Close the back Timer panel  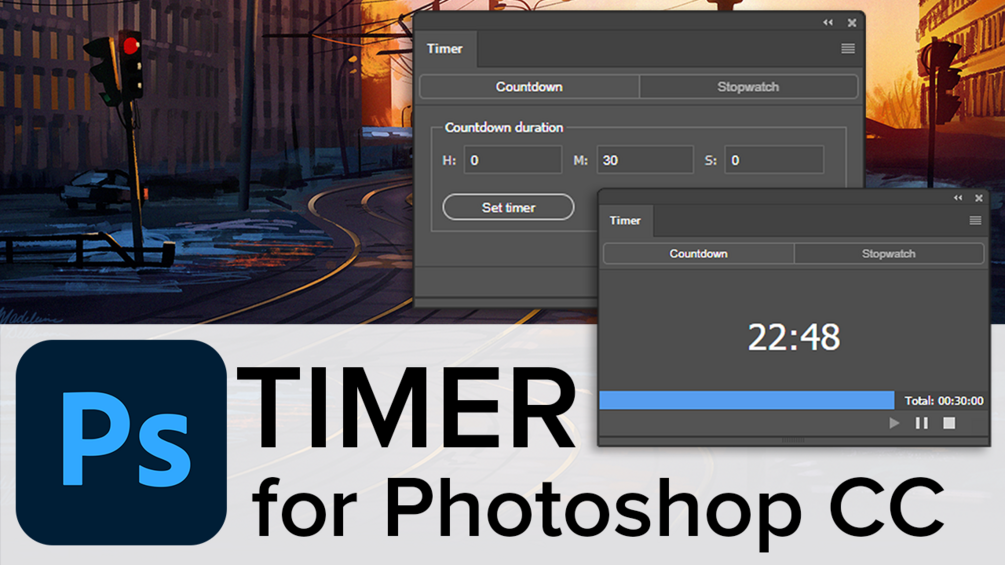[x=852, y=22]
